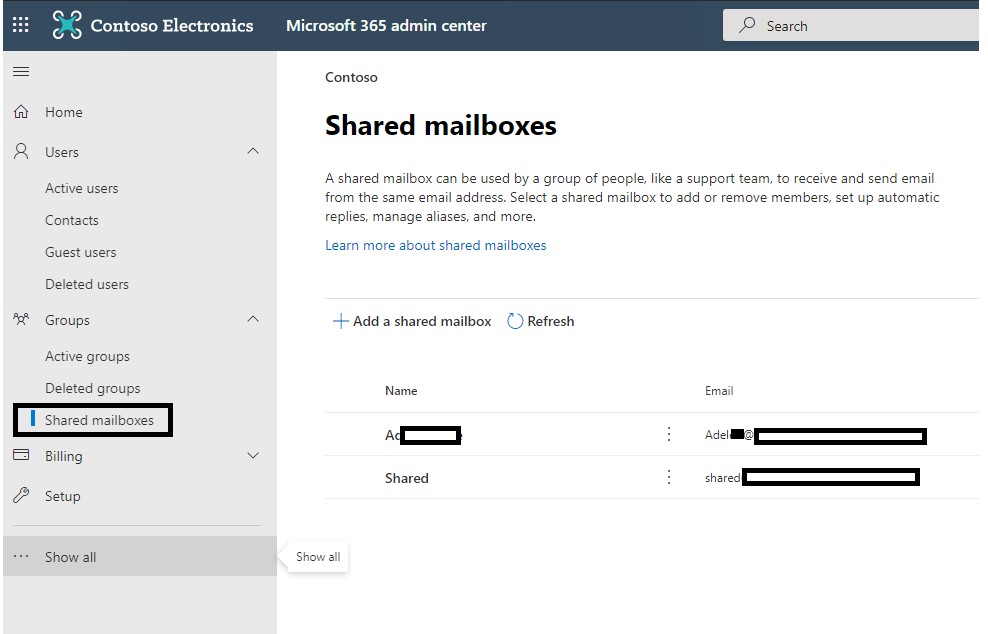Viewport: 988px width, 634px height.
Task: Click the plus icon for adding mailbox
Action: 340,321
